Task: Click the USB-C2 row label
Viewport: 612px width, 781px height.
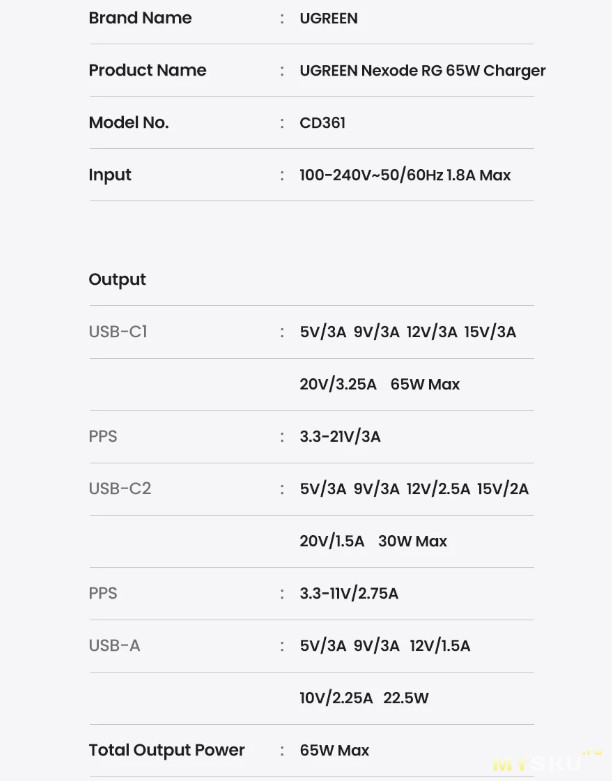Action: pyautogui.click(x=120, y=488)
